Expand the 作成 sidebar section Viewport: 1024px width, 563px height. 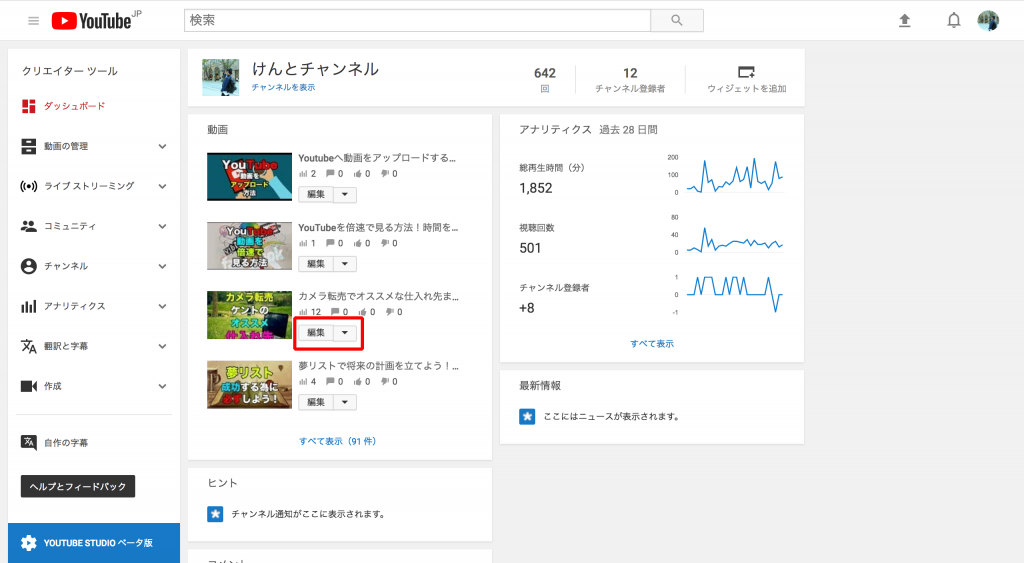[x=162, y=386]
